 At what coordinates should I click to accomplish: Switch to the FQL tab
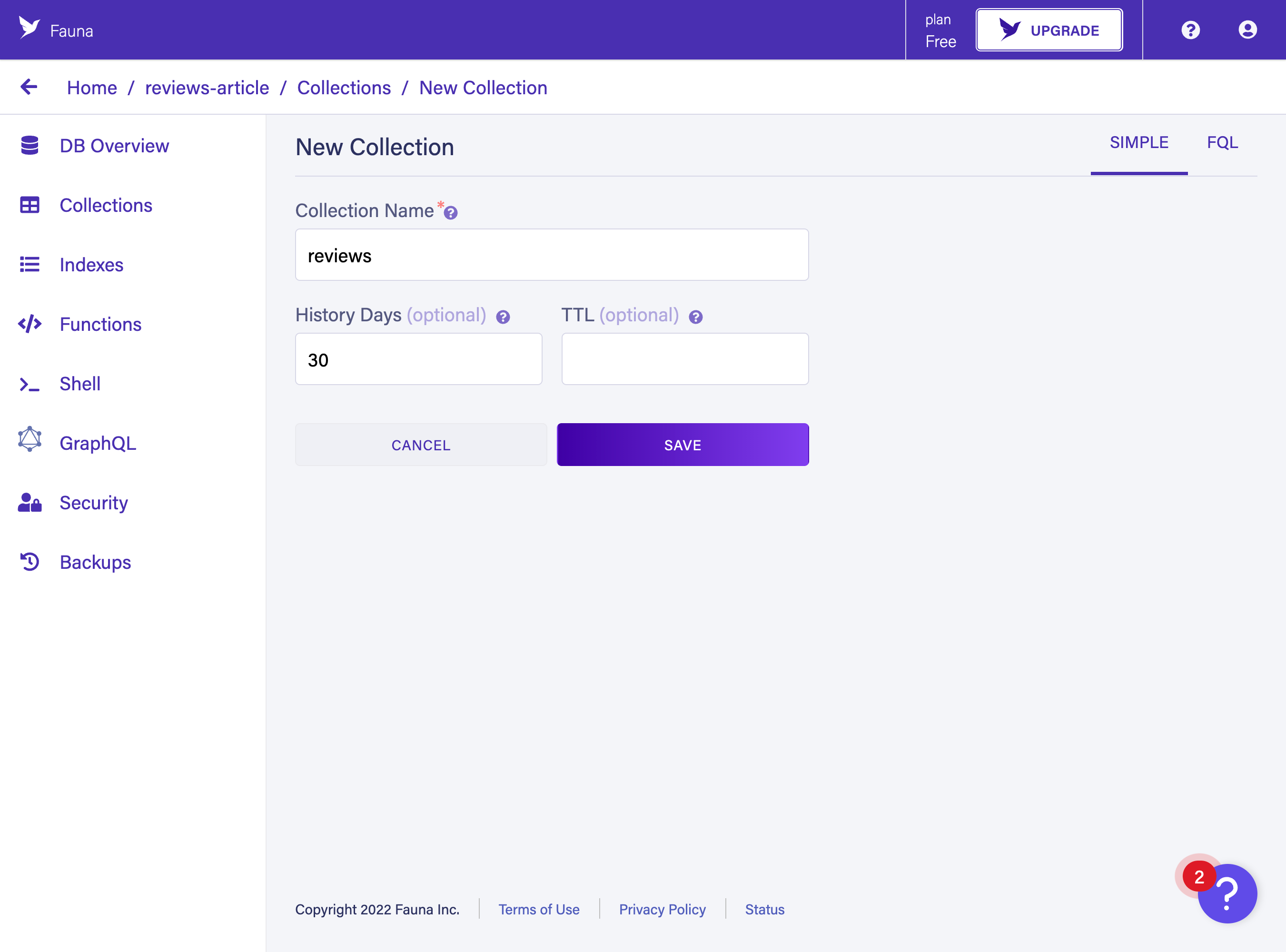click(x=1222, y=142)
